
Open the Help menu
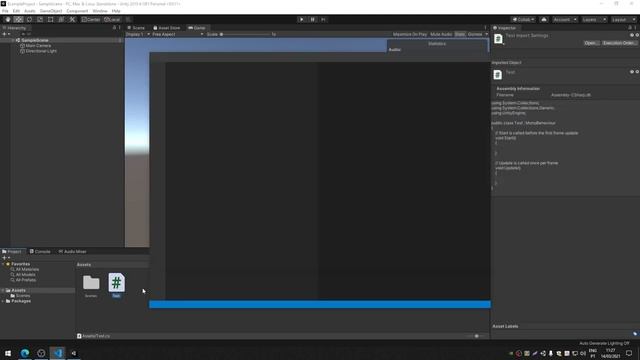(x=116, y=11)
